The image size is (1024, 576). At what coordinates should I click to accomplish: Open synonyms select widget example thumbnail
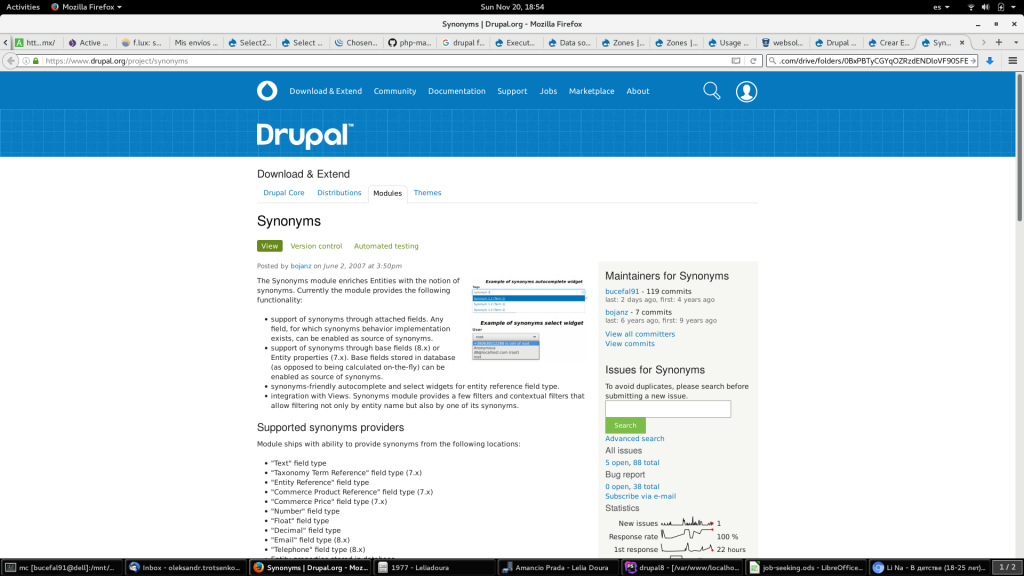[528, 340]
